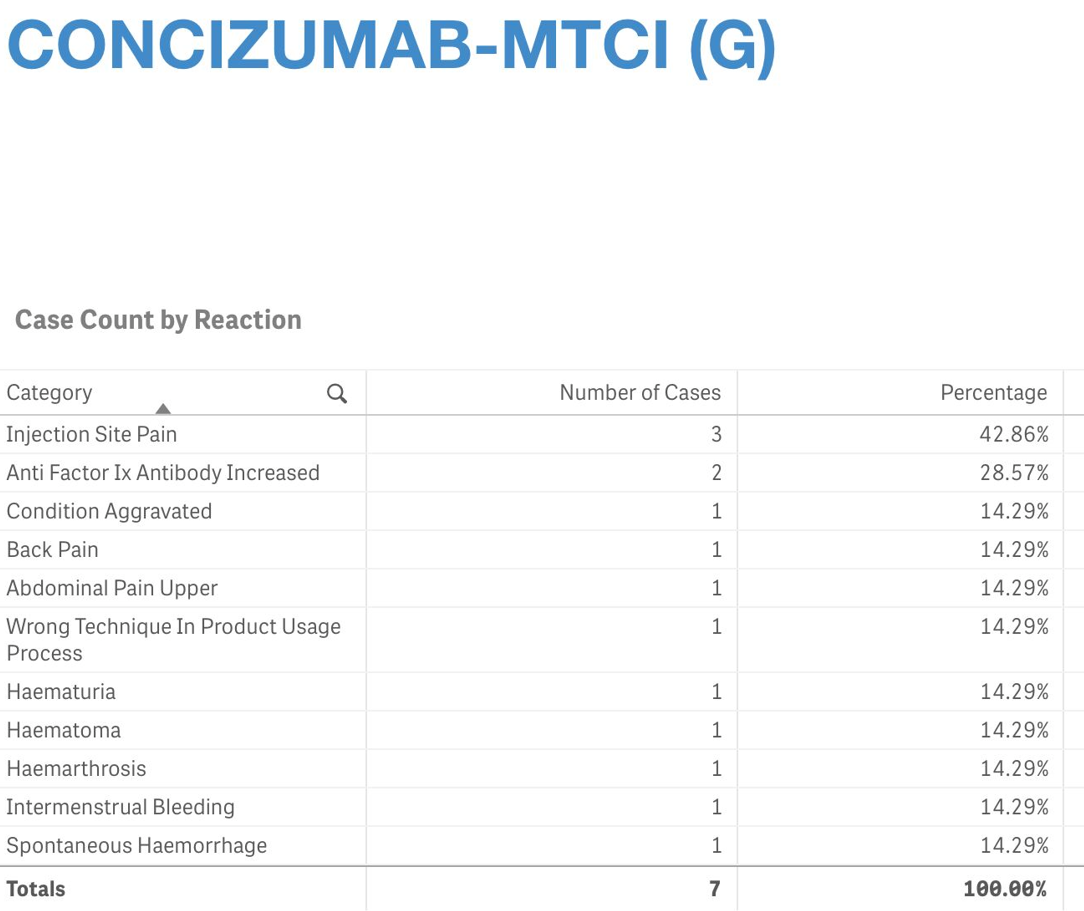The height and width of the screenshot is (911, 1084).
Task: Sort by the Category column header
Action: coord(49,393)
